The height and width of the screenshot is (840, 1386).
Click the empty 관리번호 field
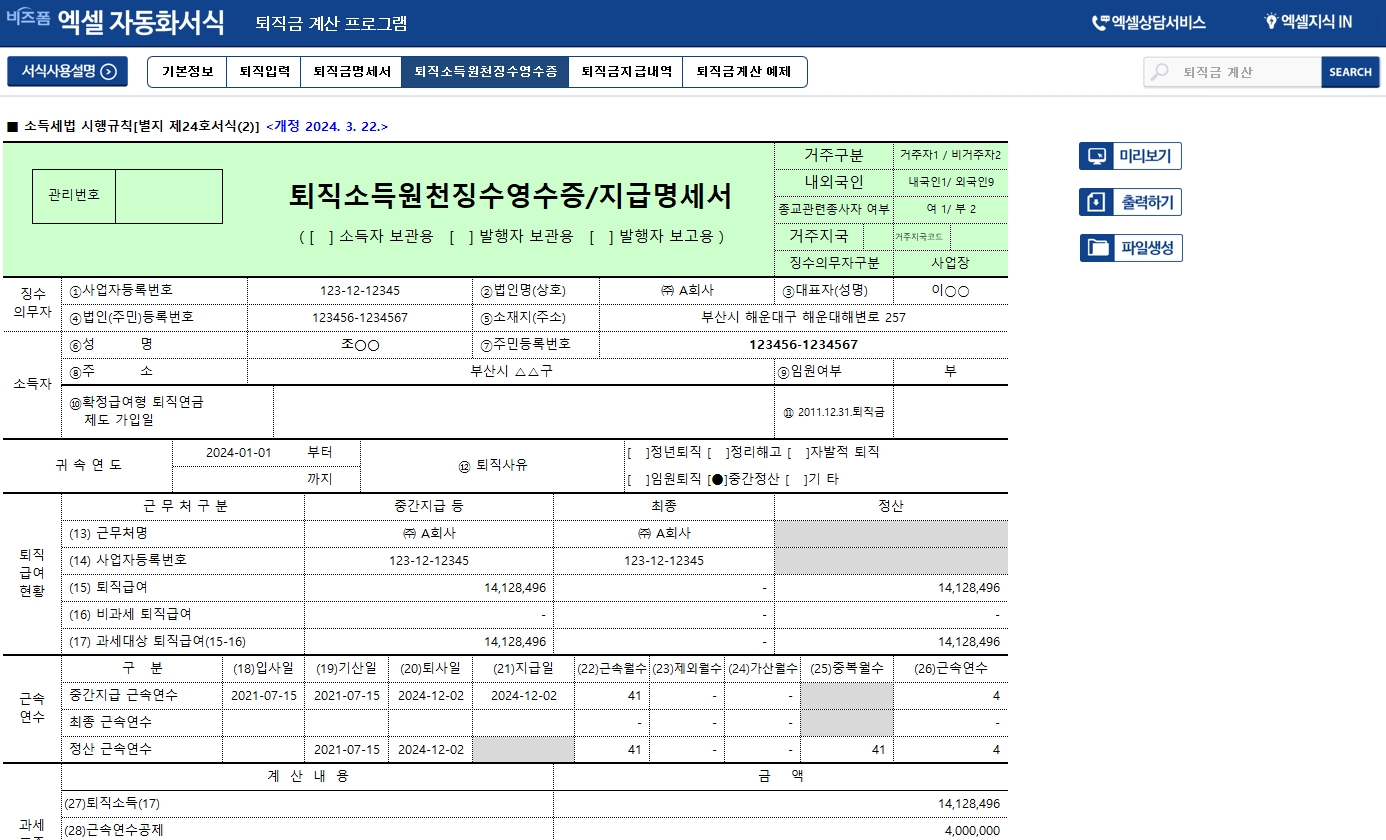(168, 196)
